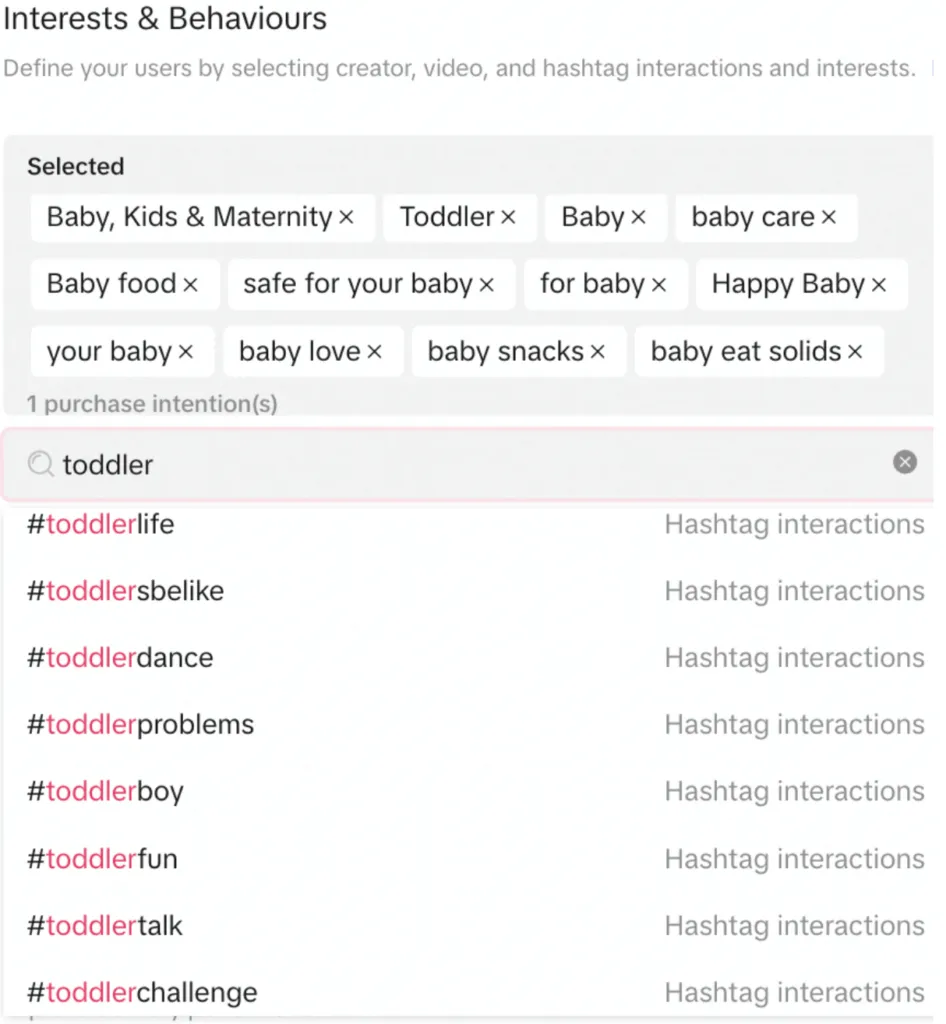Remove the Happy Baby tag
The width and height of the screenshot is (946, 1024).
(x=879, y=285)
